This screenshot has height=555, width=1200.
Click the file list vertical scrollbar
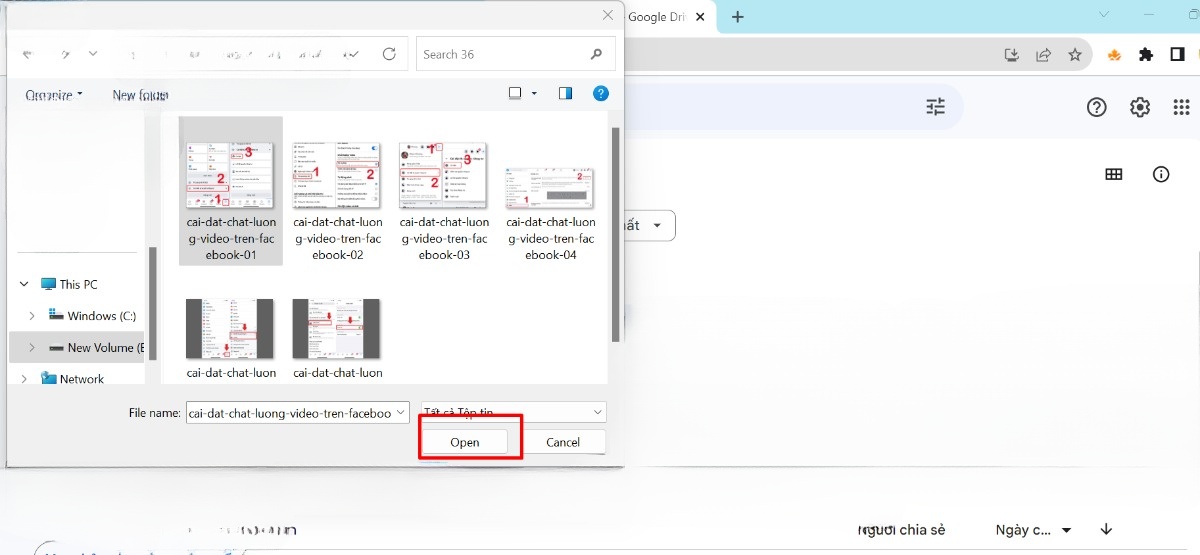615,230
